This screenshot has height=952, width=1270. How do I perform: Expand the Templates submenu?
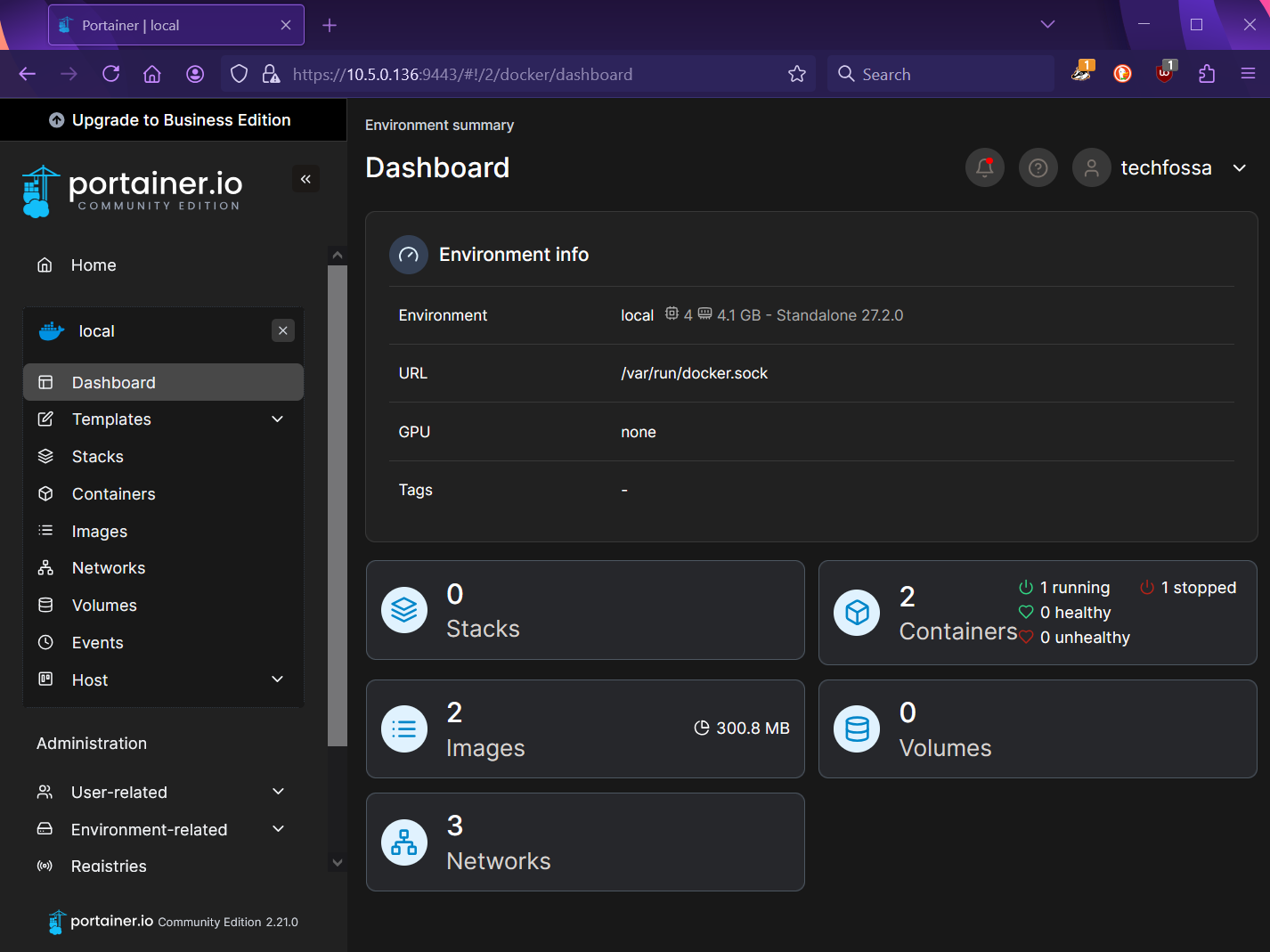(277, 419)
